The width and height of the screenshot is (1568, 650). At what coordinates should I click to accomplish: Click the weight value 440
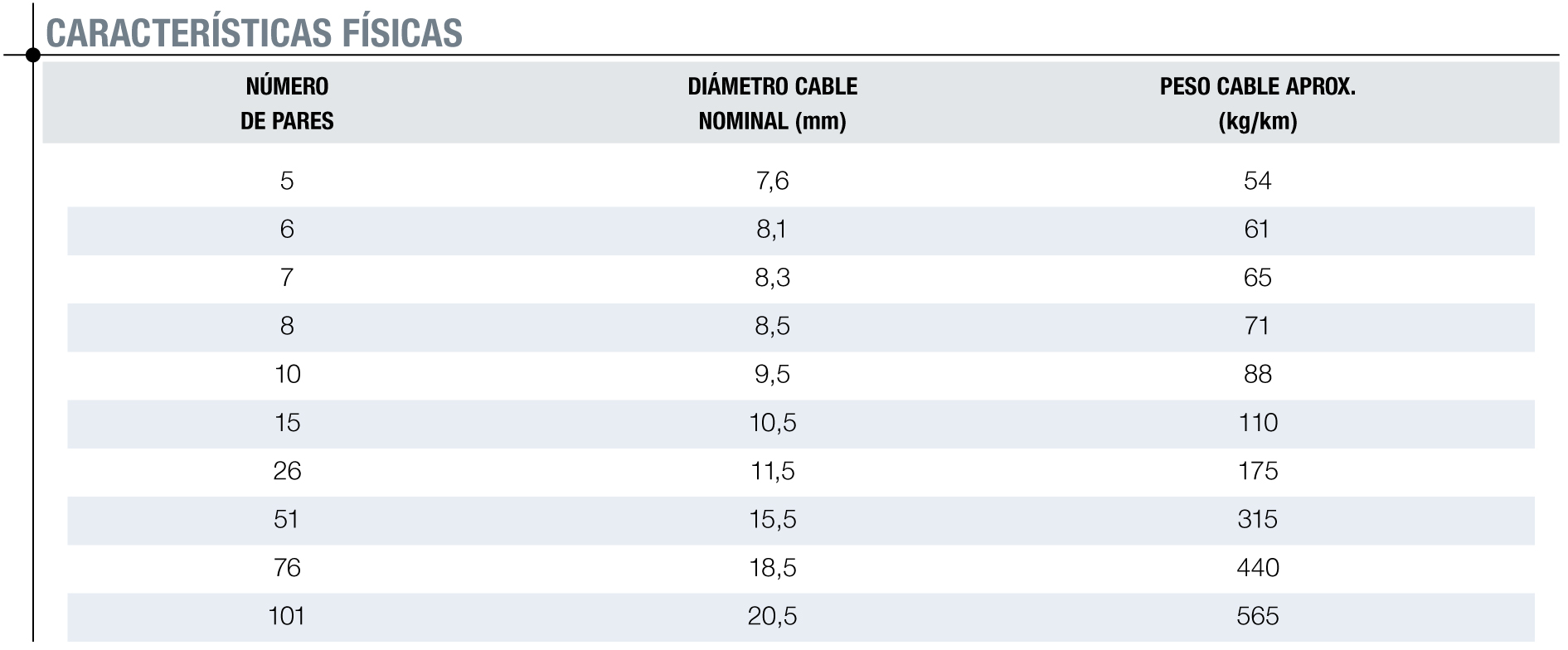(x=1257, y=568)
